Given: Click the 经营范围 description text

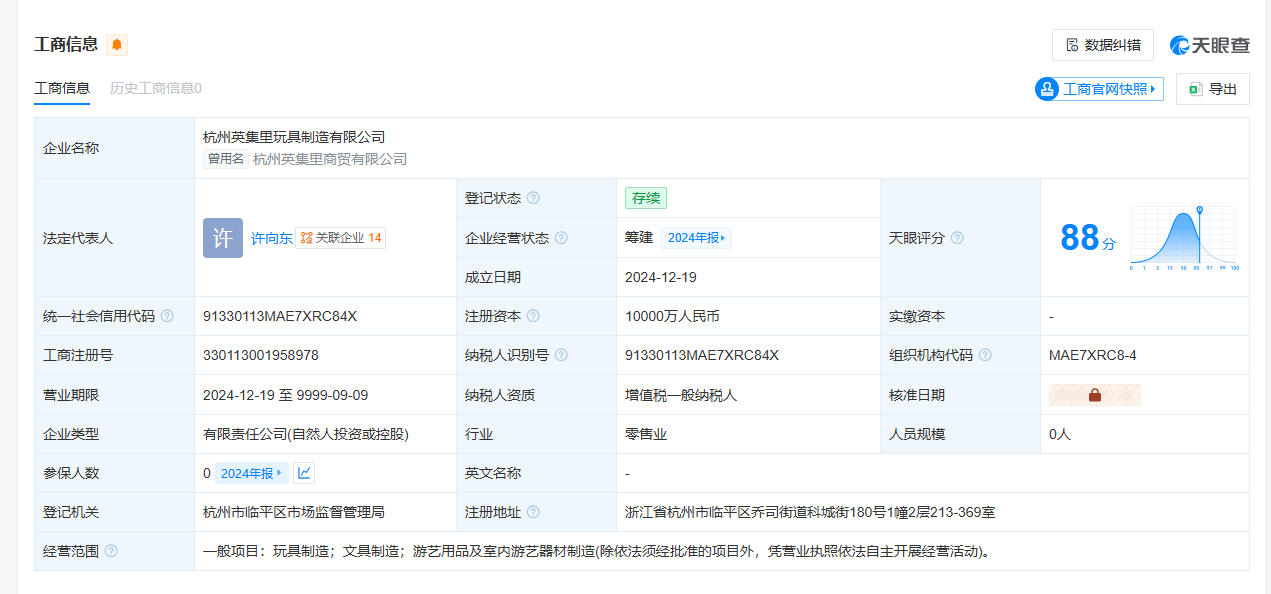Looking at the screenshot, I should pyautogui.click(x=596, y=551).
